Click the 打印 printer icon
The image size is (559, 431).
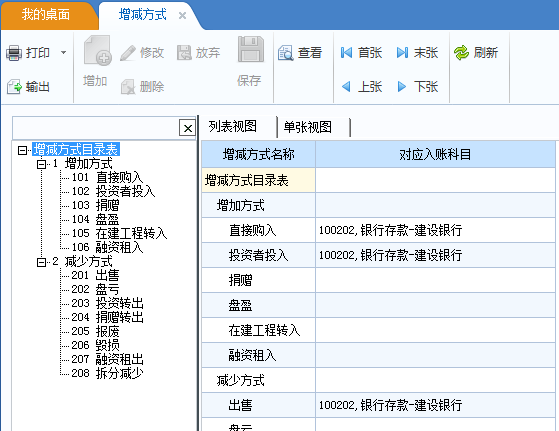(x=14, y=53)
